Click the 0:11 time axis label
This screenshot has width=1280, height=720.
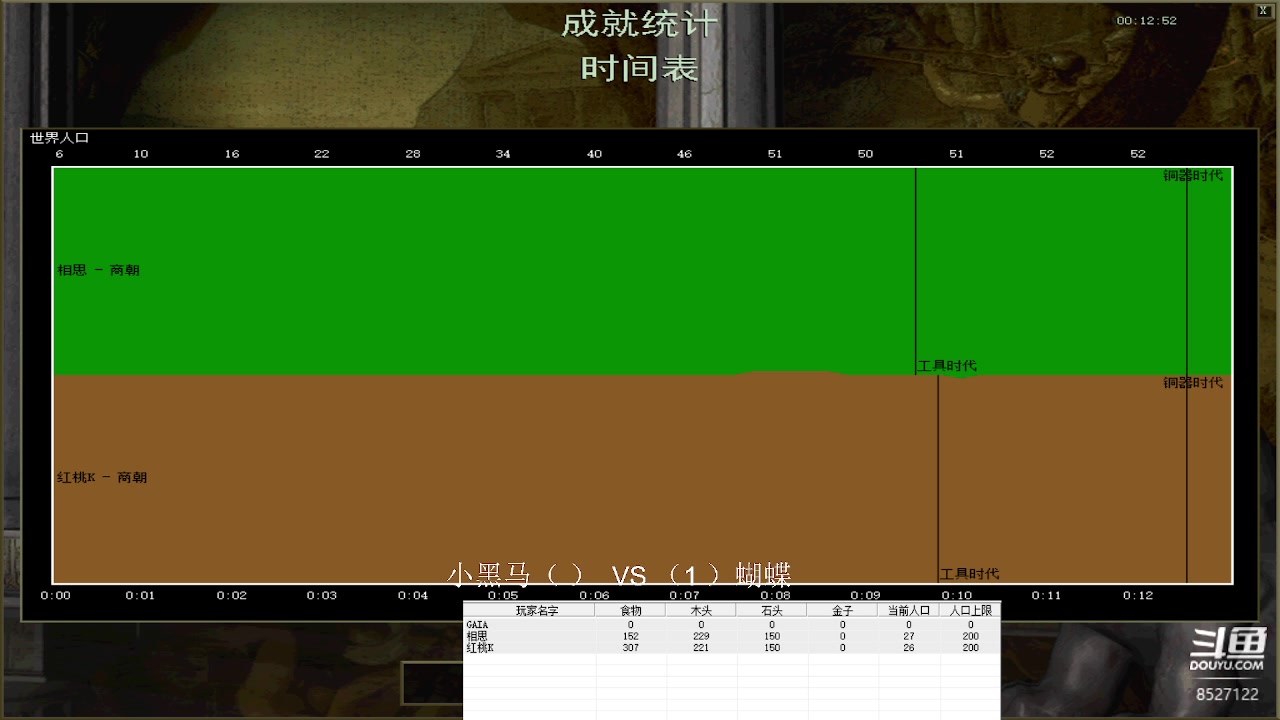(x=1046, y=595)
